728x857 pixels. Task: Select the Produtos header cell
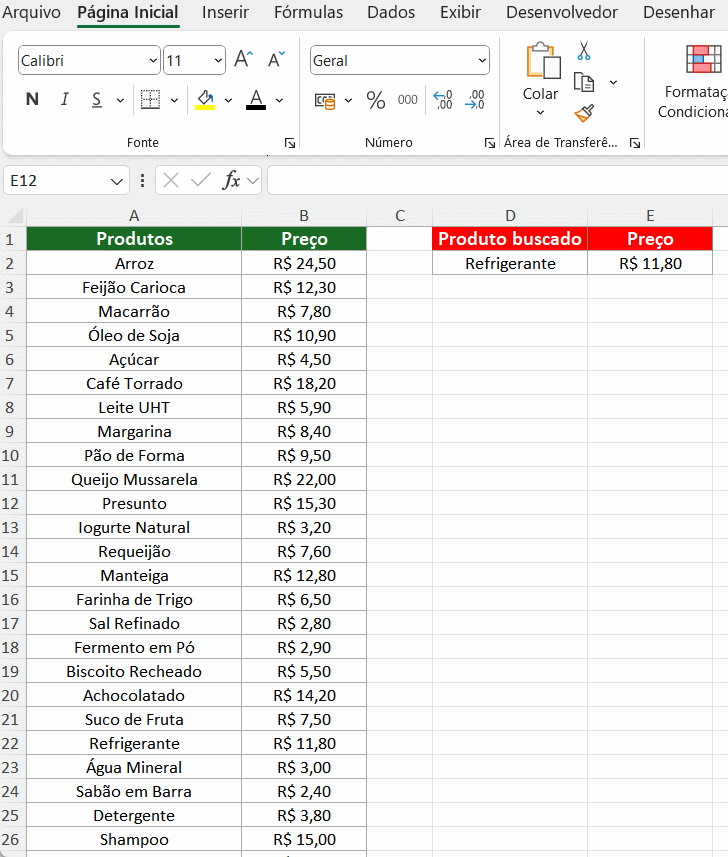[134, 239]
